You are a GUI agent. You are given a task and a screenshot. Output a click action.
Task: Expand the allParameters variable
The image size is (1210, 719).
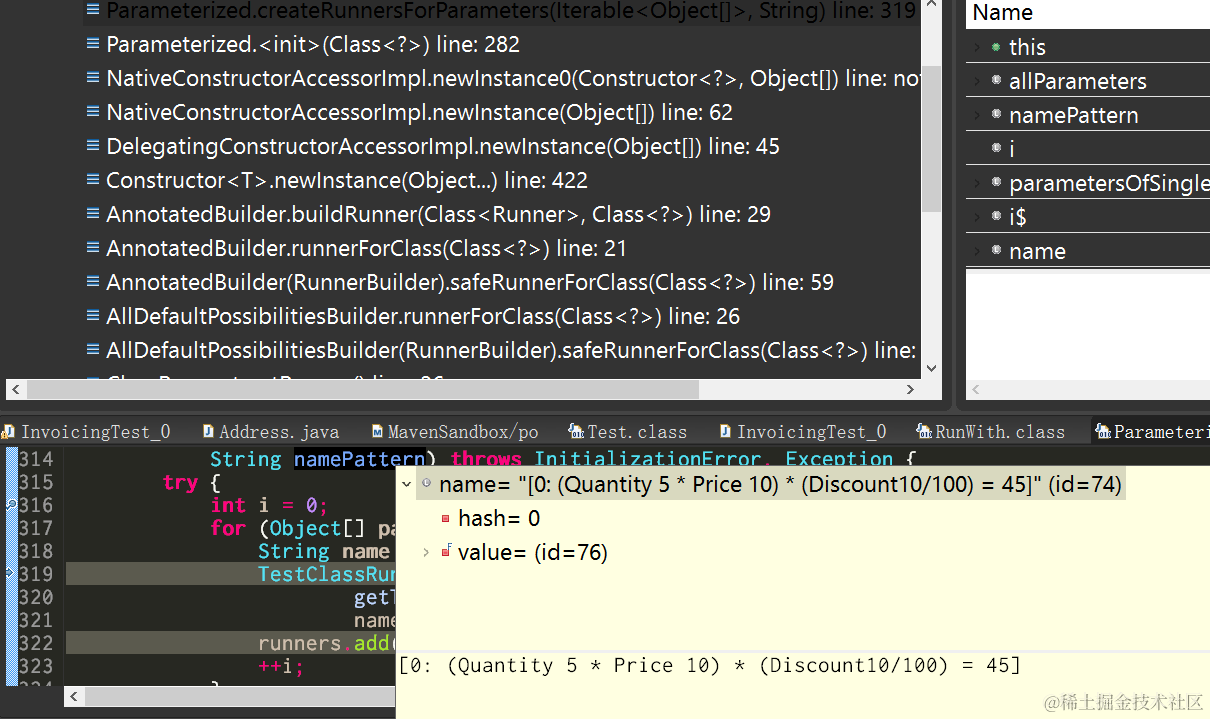[976, 81]
